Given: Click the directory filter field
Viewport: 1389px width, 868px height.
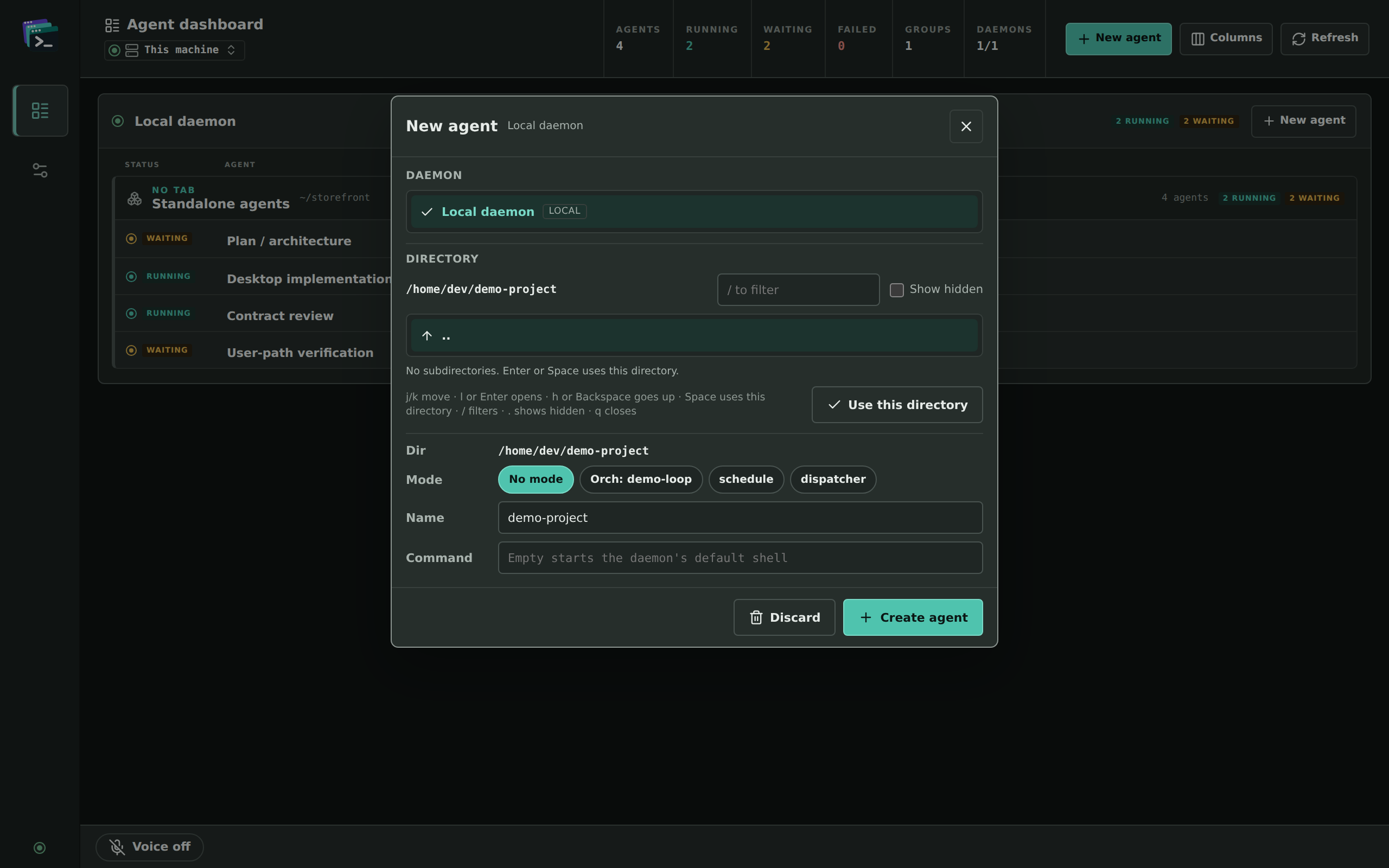Looking at the screenshot, I should [798, 290].
